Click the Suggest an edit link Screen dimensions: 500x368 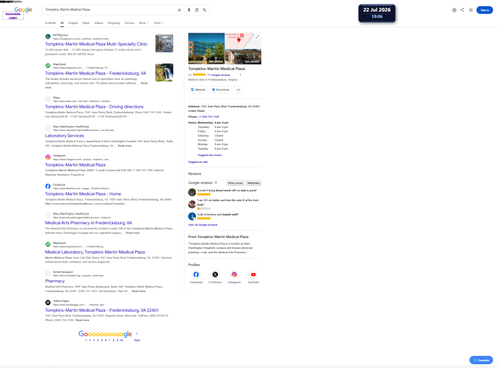click(198, 162)
